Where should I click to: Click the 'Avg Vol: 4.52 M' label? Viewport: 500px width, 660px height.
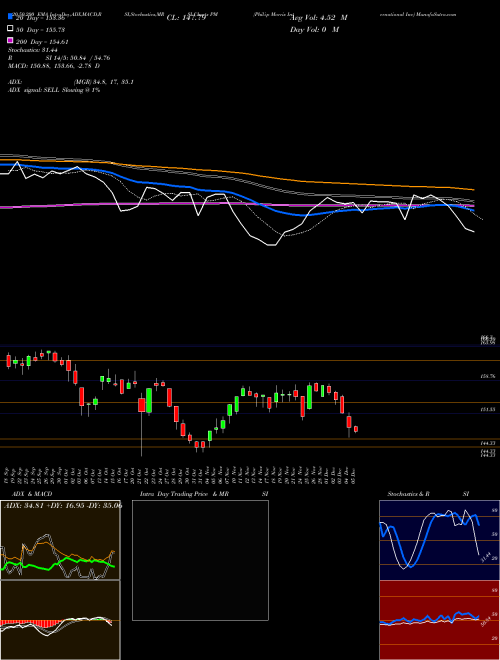(319, 18)
